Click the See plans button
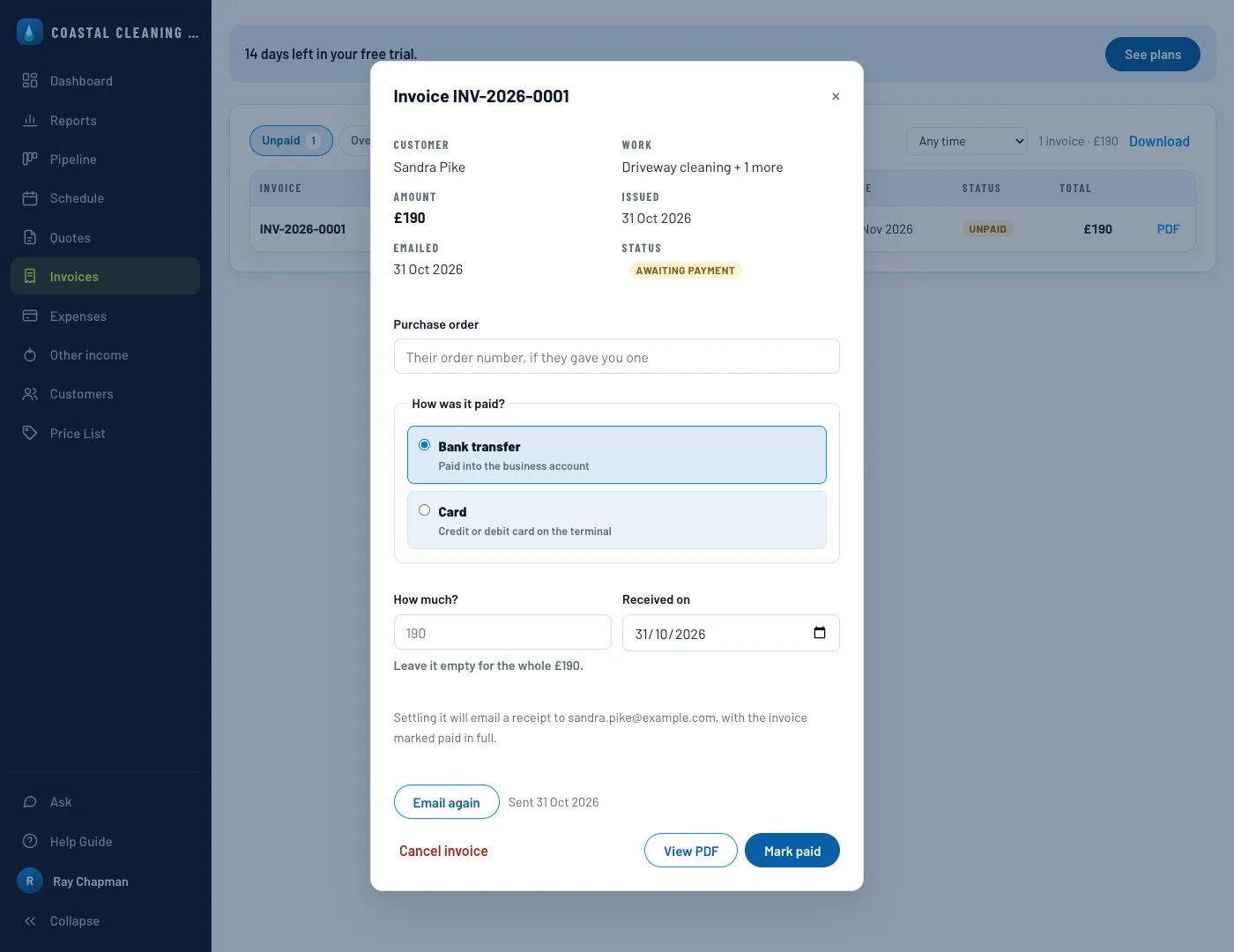The height and width of the screenshot is (952, 1234). [1153, 55]
